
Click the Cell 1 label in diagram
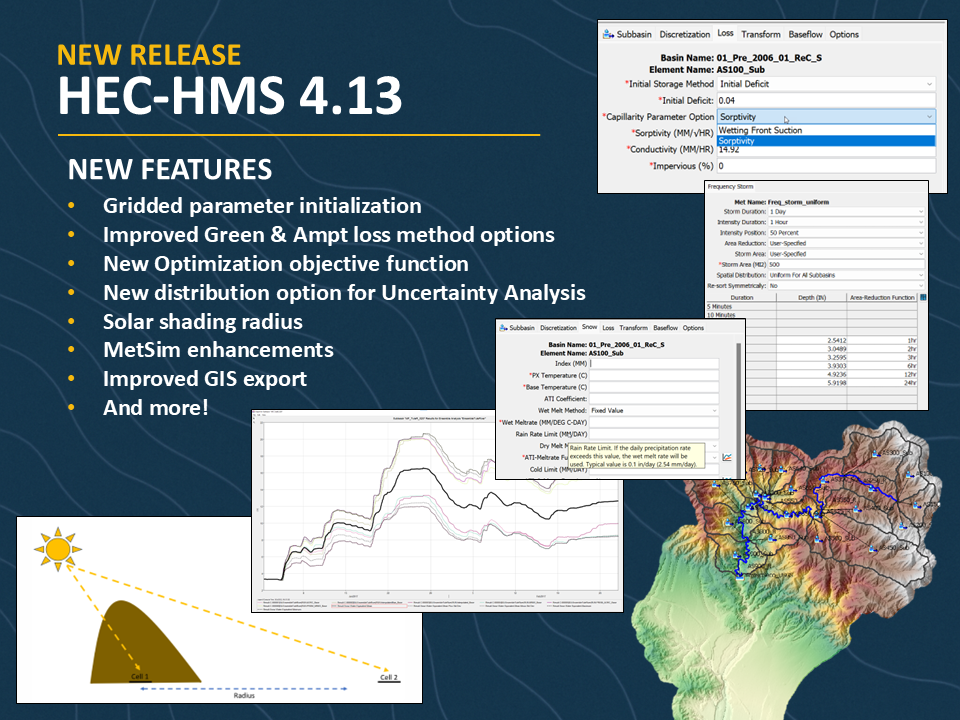coord(140,677)
